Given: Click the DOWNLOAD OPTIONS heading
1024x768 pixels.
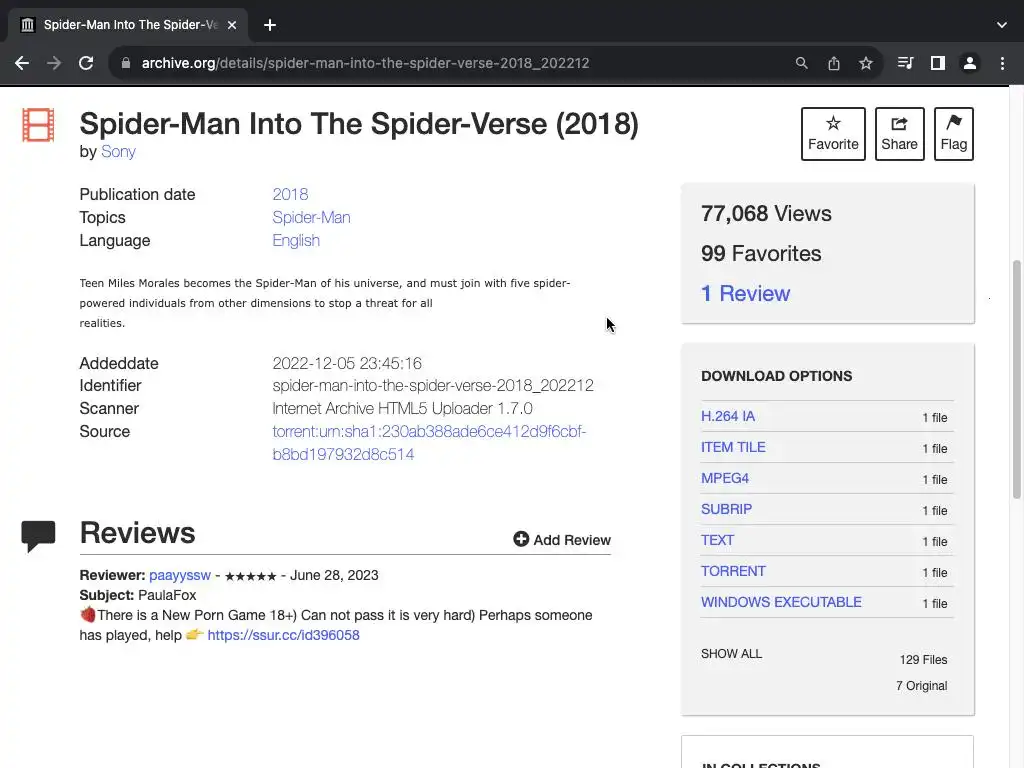Looking at the screenshot, I should pos(776,376).
